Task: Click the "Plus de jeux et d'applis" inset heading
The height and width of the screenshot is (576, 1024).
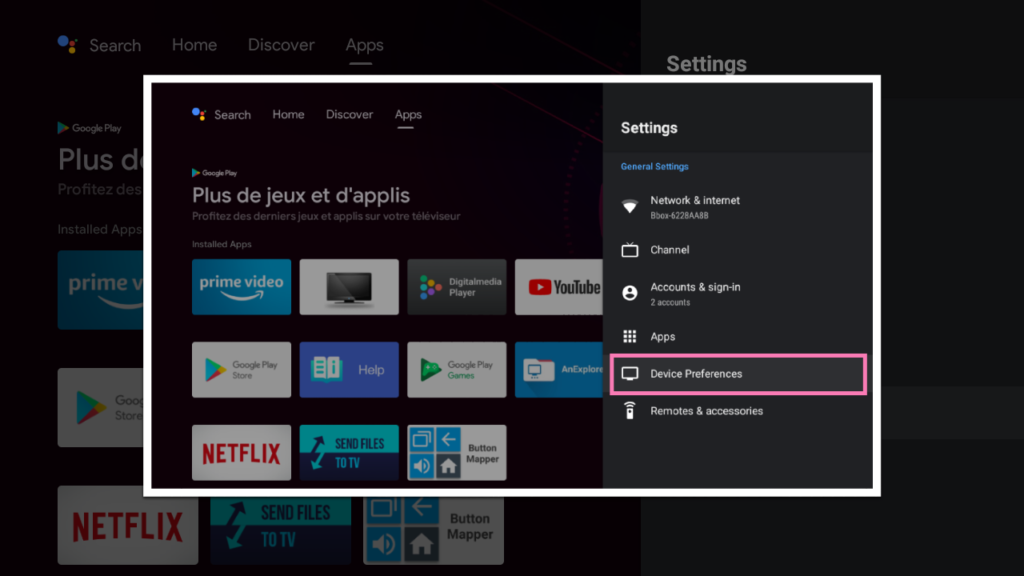Action: click(x=301, y=195)
